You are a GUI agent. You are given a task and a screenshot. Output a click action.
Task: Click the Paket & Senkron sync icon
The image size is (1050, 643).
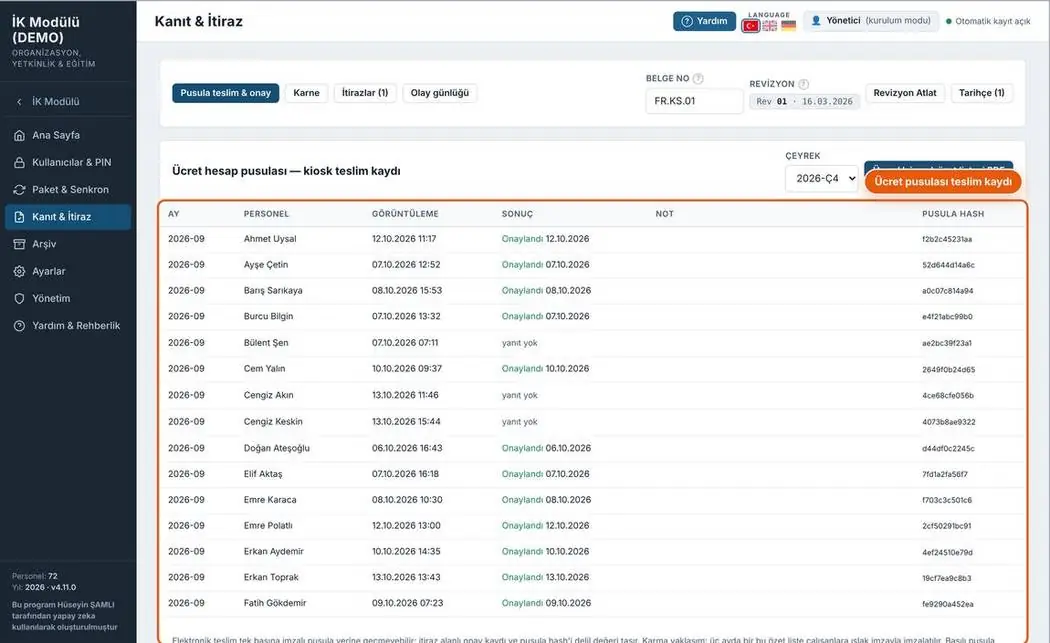(x=19, y=190)
